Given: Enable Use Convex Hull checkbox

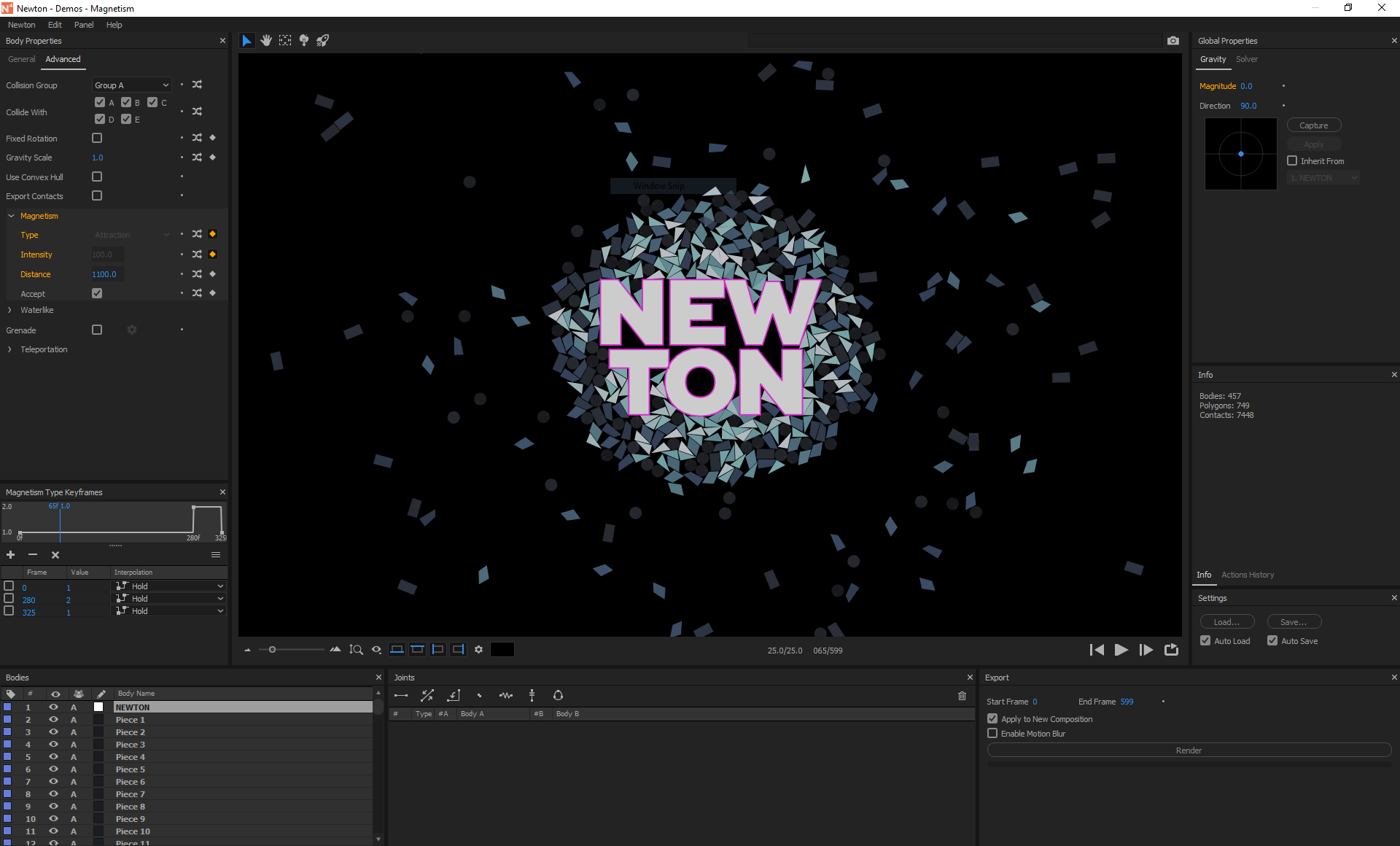Looking at the screenshot, I should (97, 176).
